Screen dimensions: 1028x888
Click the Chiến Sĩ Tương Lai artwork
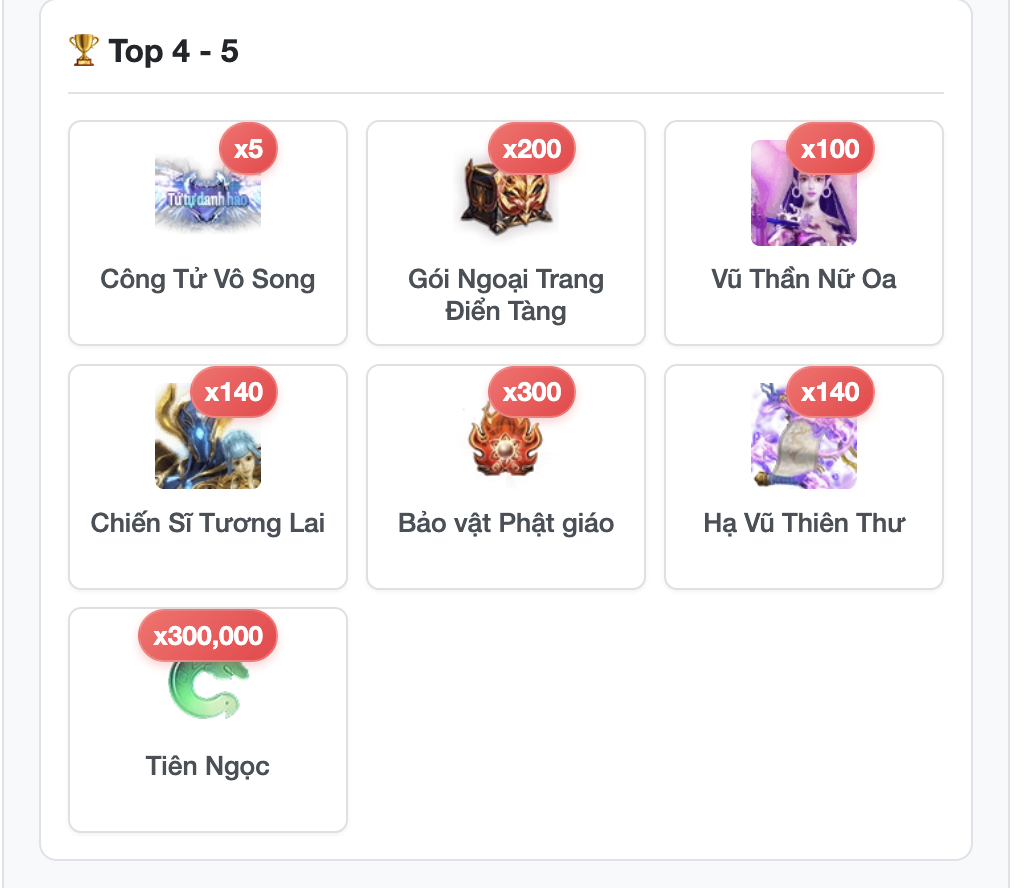[208, 436]
